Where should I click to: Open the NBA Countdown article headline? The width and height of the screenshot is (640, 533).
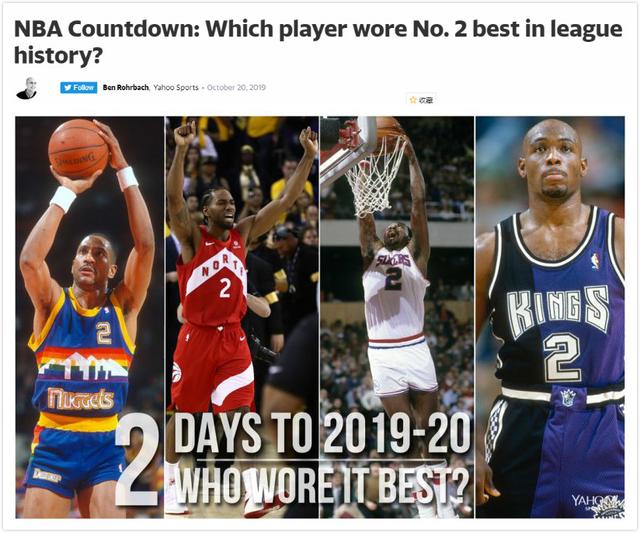[x=318, y=42]
